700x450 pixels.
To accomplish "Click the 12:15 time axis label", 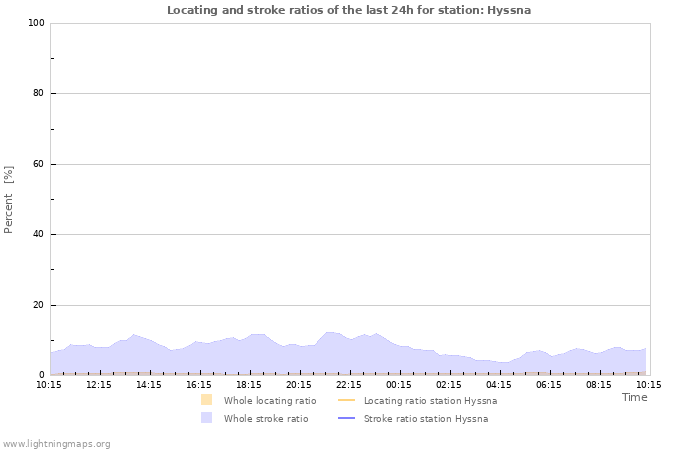I will pos(99,385).
